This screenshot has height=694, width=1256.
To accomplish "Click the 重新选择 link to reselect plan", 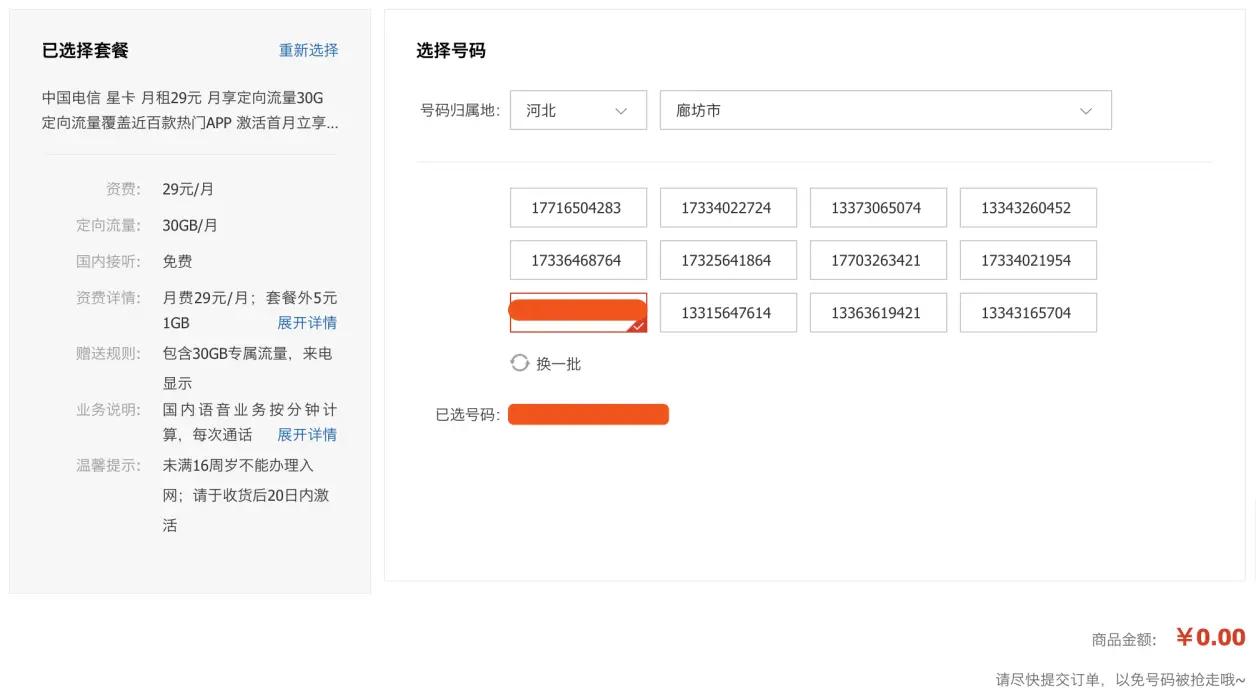I will [308, 50].
